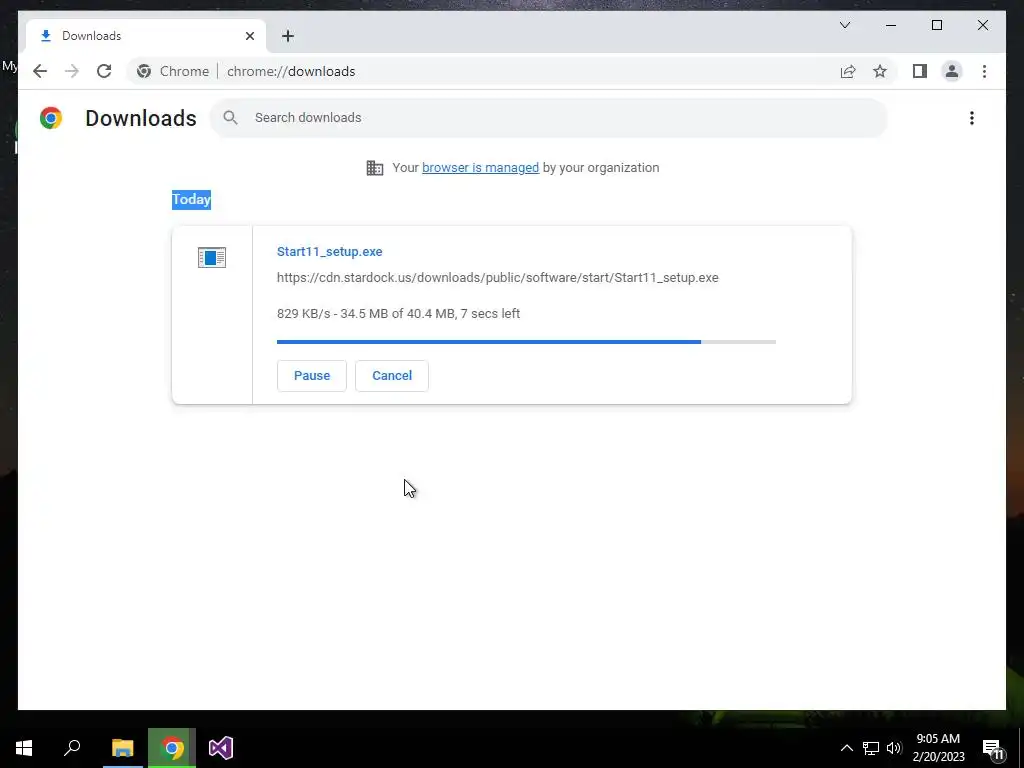
Task: Open the Downloads page more actions menu
Action: pyautogui.click(x=972, y=118)
